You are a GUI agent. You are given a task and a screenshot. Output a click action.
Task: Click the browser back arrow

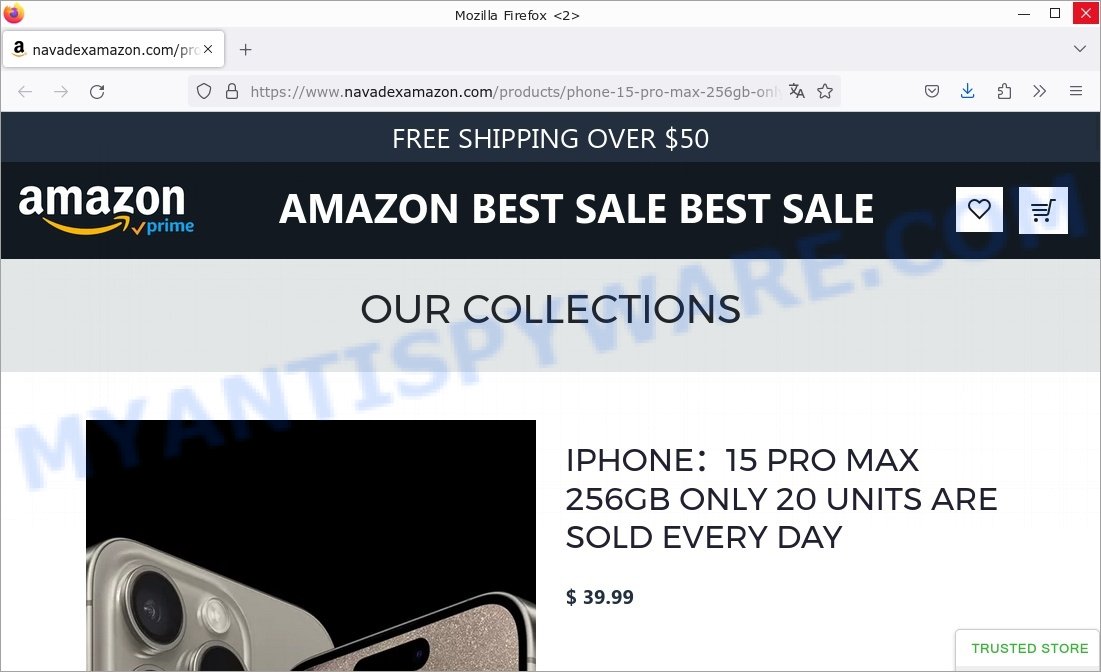(25, 91)
